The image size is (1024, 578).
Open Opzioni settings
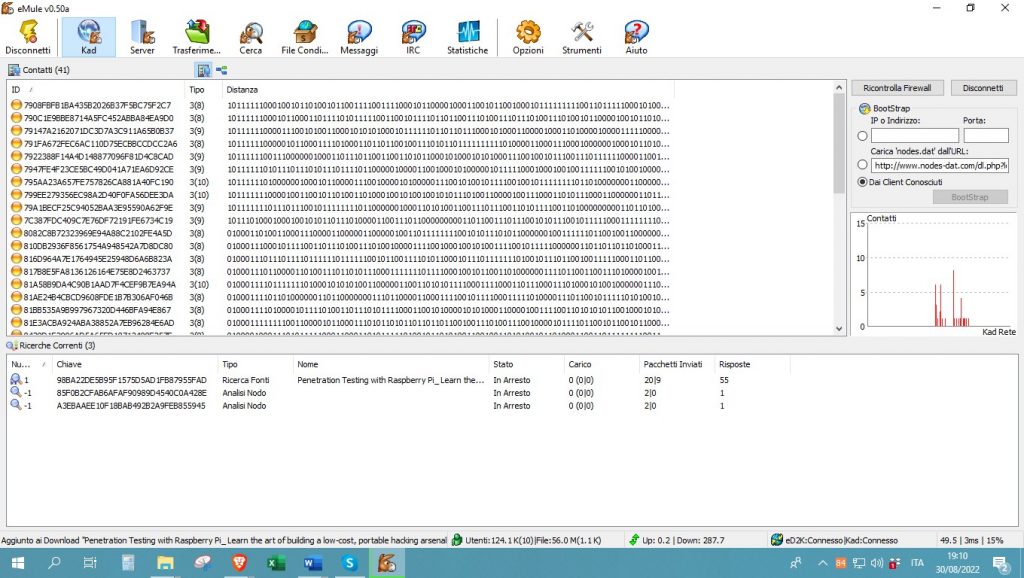528,37
